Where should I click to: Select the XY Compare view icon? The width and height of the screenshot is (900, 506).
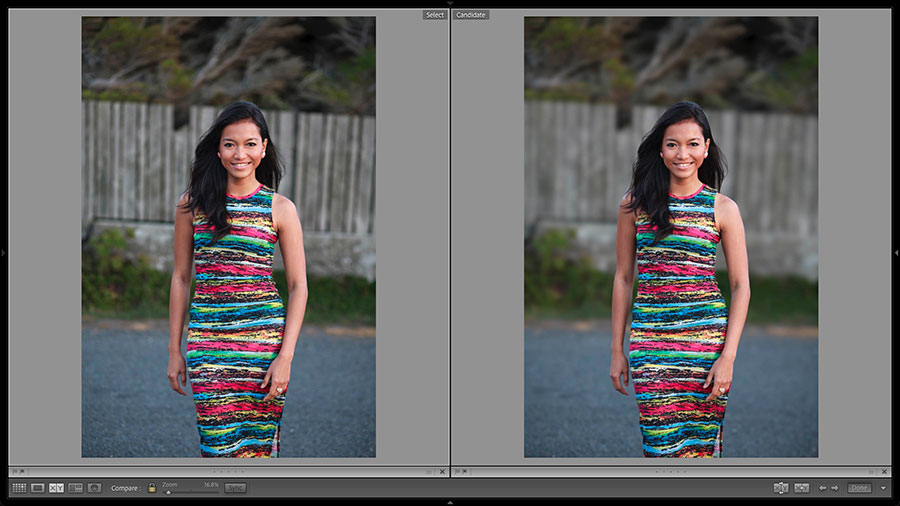point(56,488)
